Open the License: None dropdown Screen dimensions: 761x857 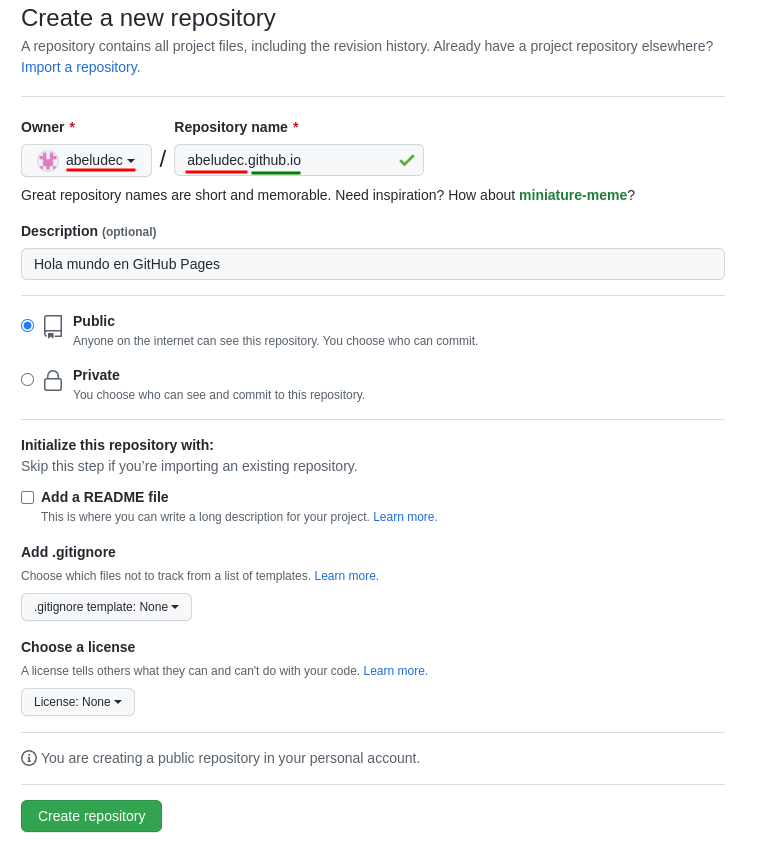[x=77, y=701]
